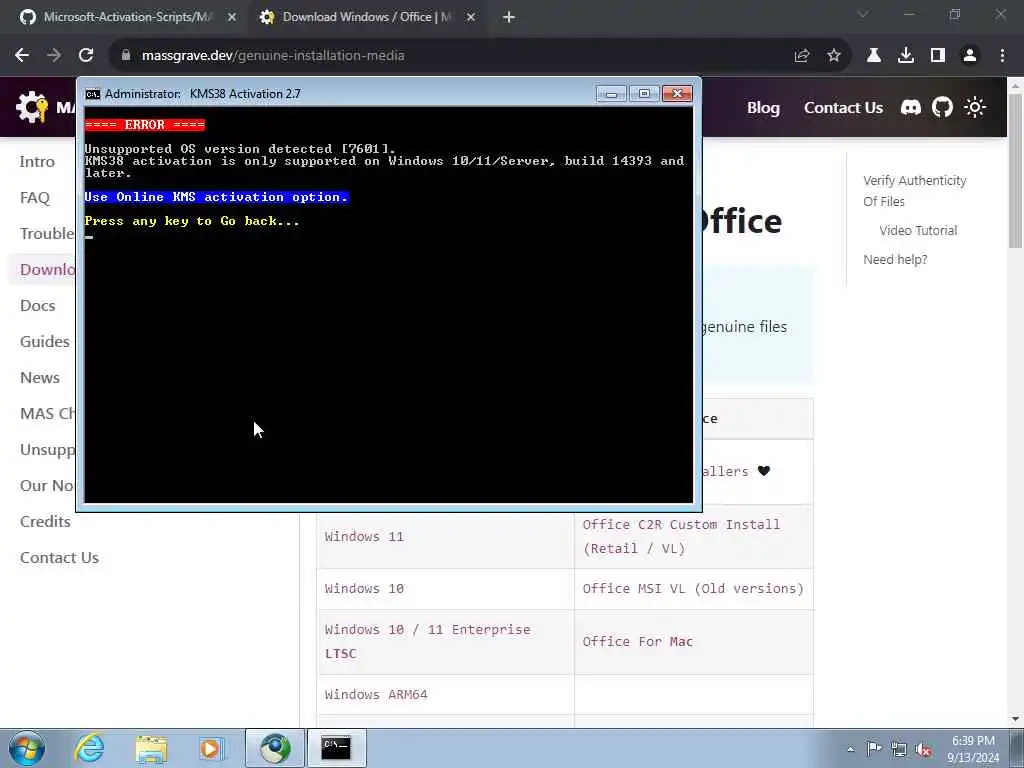The width and height of the screenshot is (1024, 768).
Task: Click the KMS38 Activation console title bar icon
Action: [93, 94]
